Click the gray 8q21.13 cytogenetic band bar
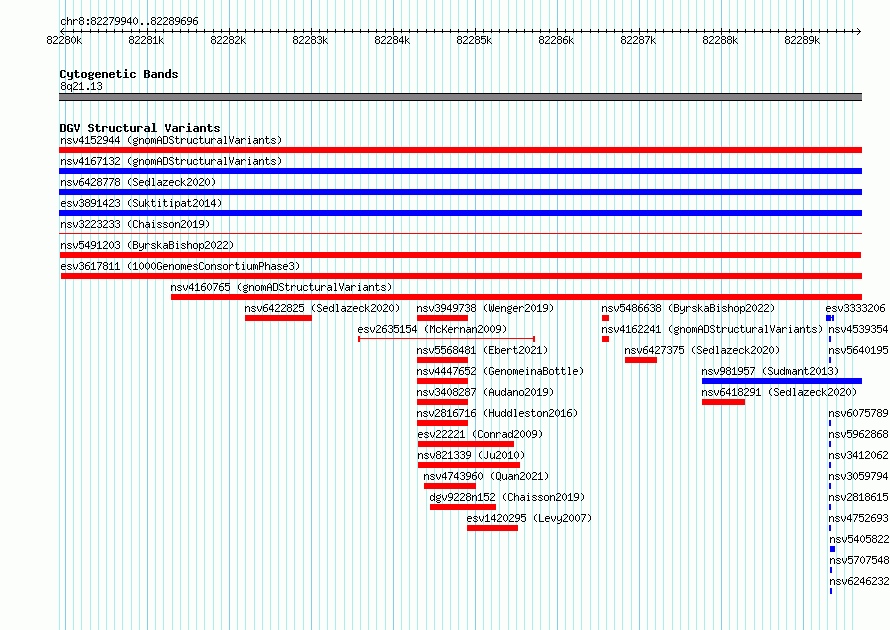Image resolution: width=890 pixels, height=630 pixels. 460,97
